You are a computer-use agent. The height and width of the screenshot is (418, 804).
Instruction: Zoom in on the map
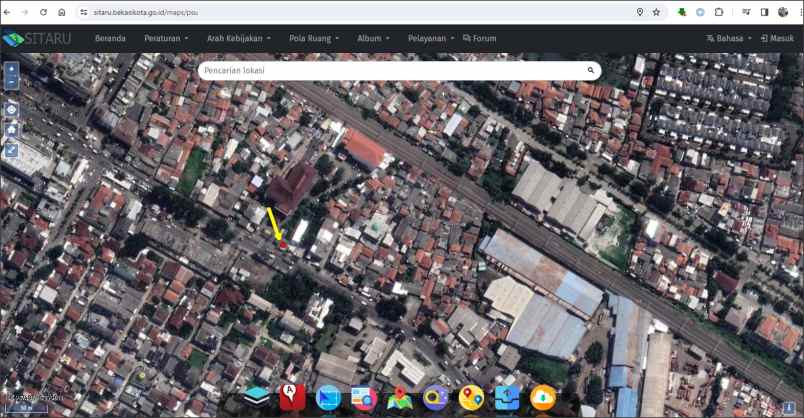coord(11,69)
